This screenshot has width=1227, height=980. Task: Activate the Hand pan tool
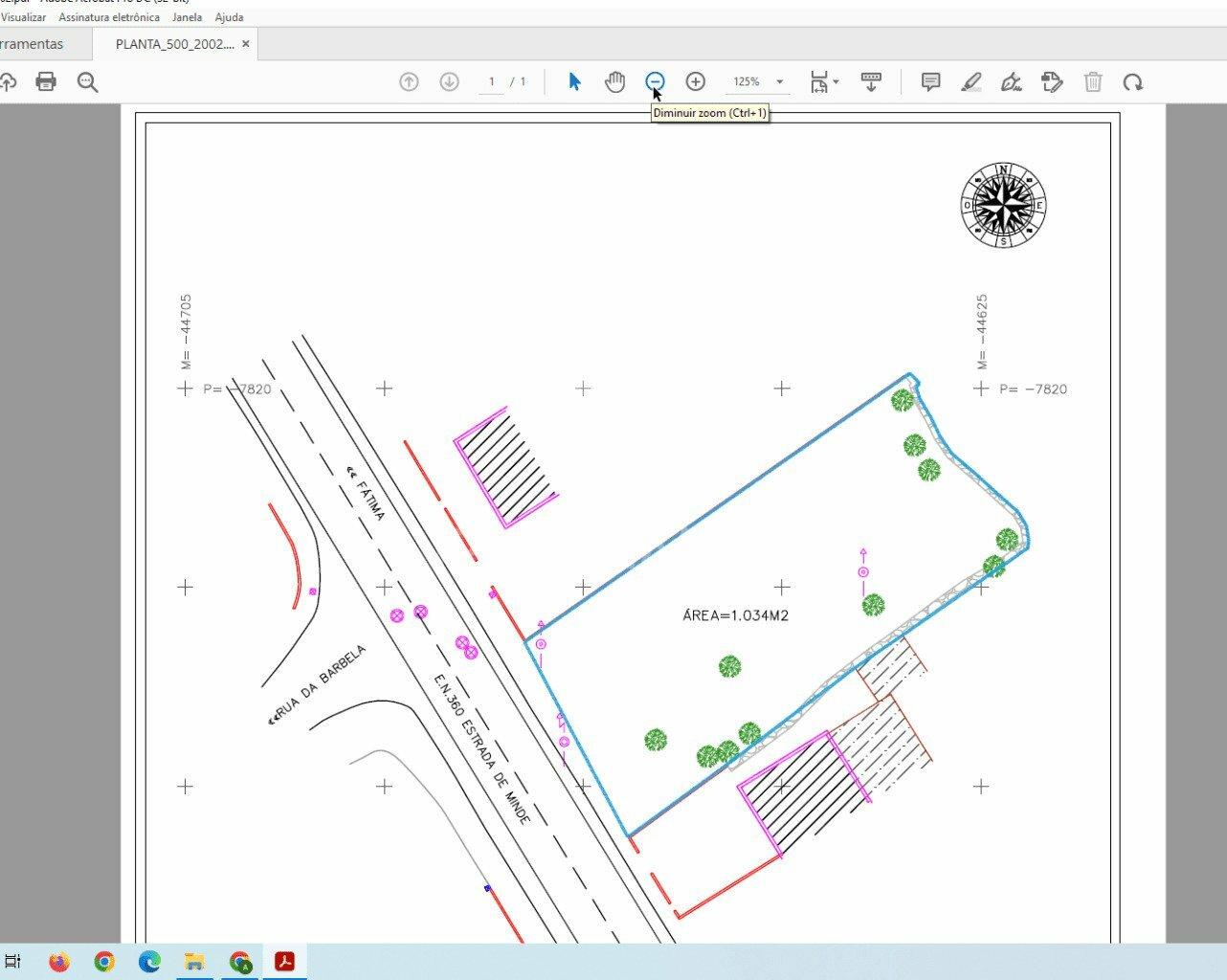coord(614,82)
